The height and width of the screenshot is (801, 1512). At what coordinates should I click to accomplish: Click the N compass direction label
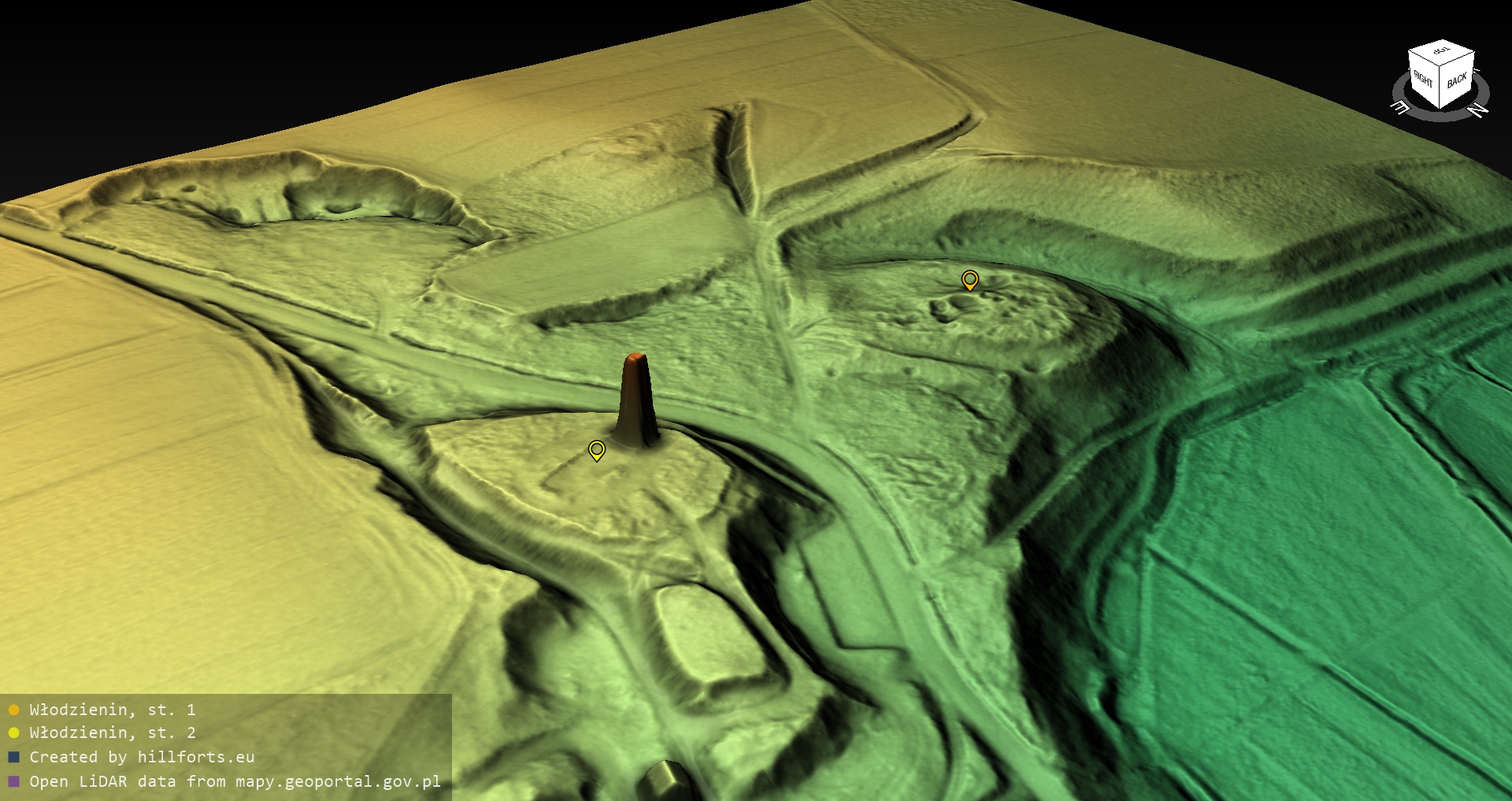pyautogui.click(x=1479, y=110)
